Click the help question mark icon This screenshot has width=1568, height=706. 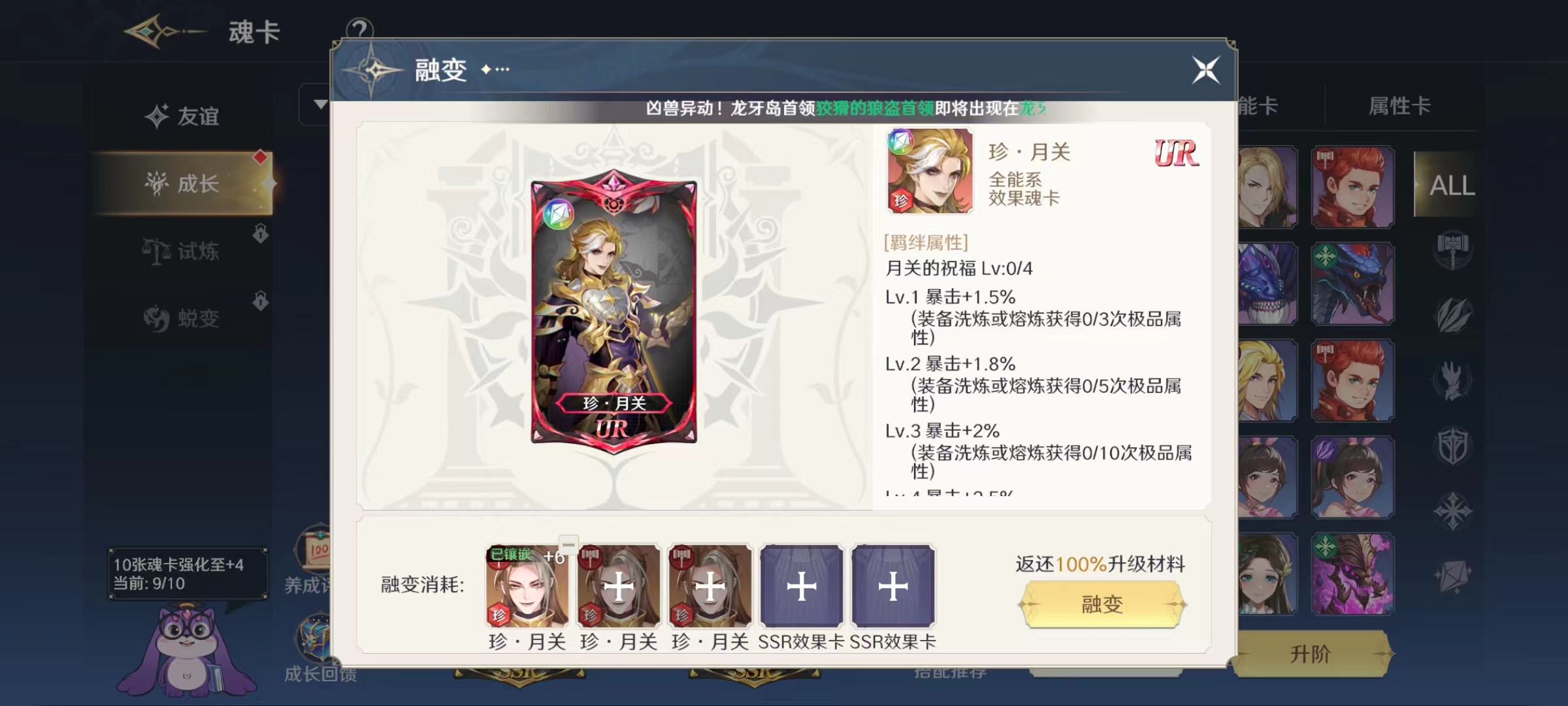(359, 29)
